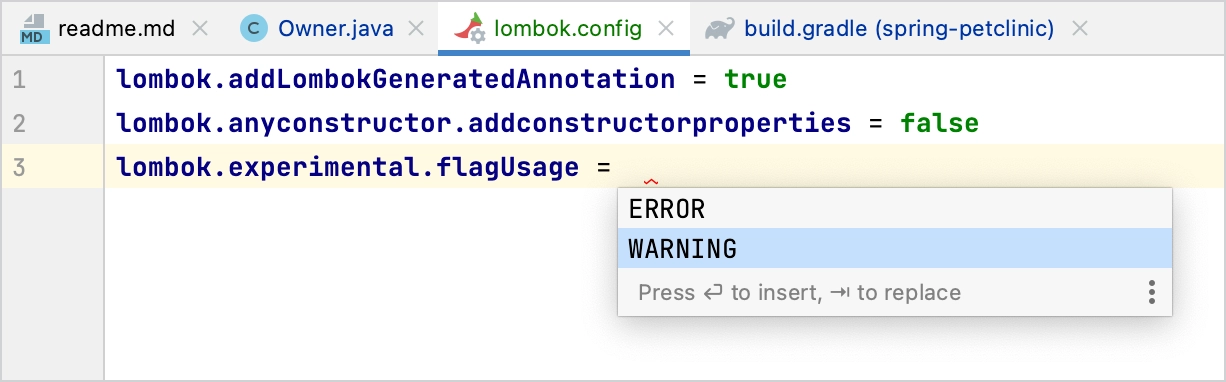This screenshot has height=382, width=1226.
Task: Select ERROR from the completion list
Action: click(x=895, y=209)
